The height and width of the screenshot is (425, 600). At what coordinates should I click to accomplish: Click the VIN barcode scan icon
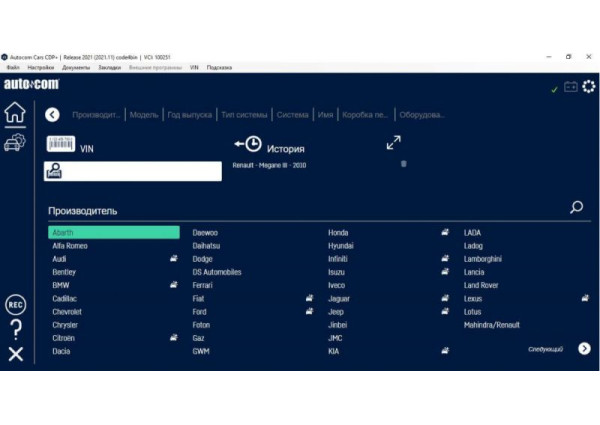point(61,145)
